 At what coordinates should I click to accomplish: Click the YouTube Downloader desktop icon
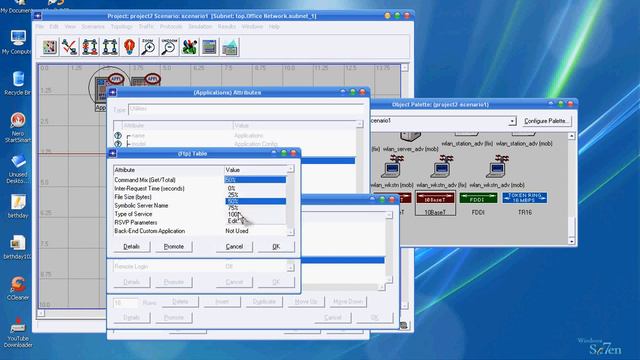[x=18, y=333]
